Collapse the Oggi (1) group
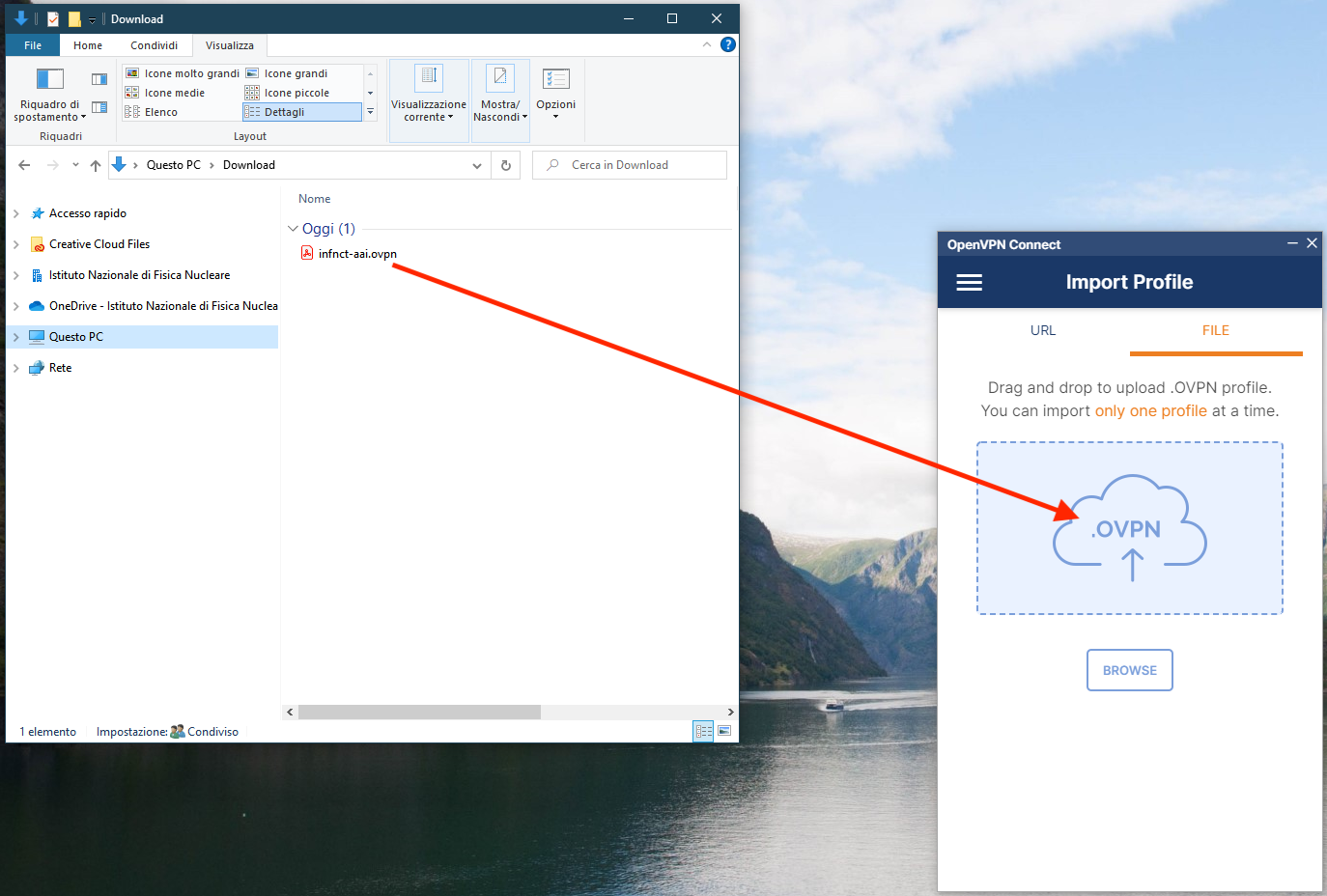 pyautogui.click(x=293, y=229)
